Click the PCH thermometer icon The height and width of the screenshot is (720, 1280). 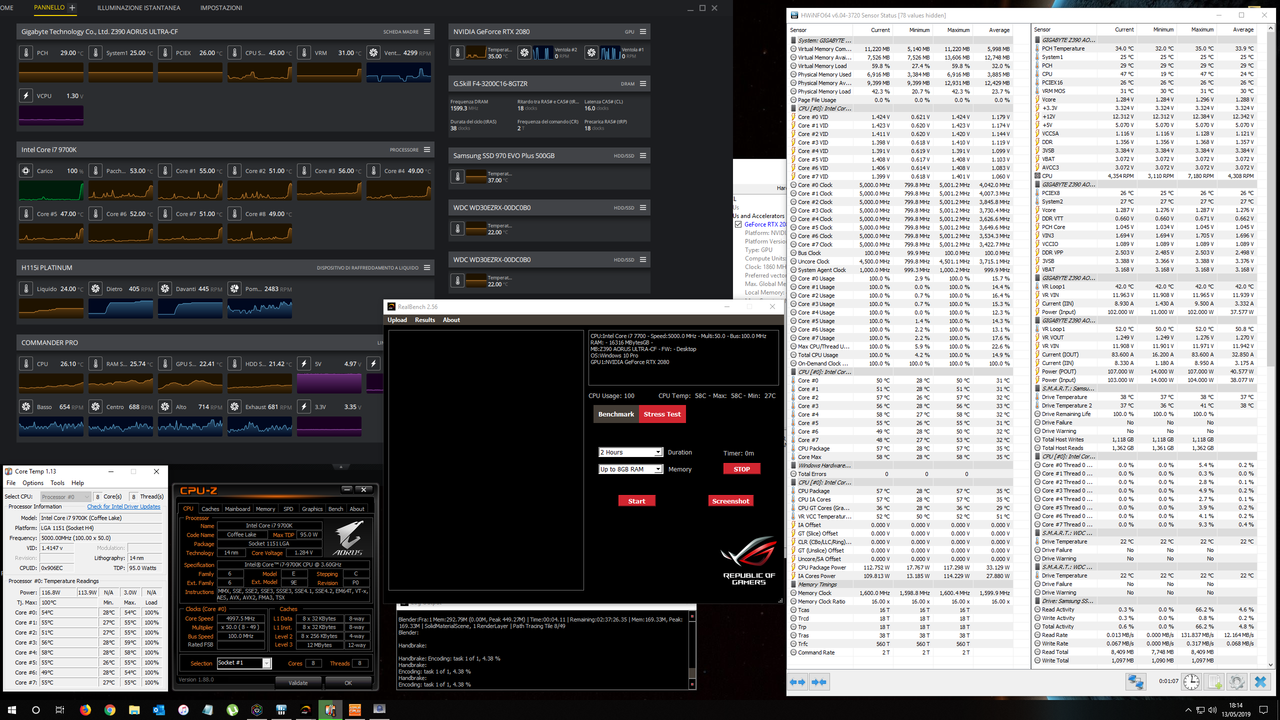tap(25, 52)
